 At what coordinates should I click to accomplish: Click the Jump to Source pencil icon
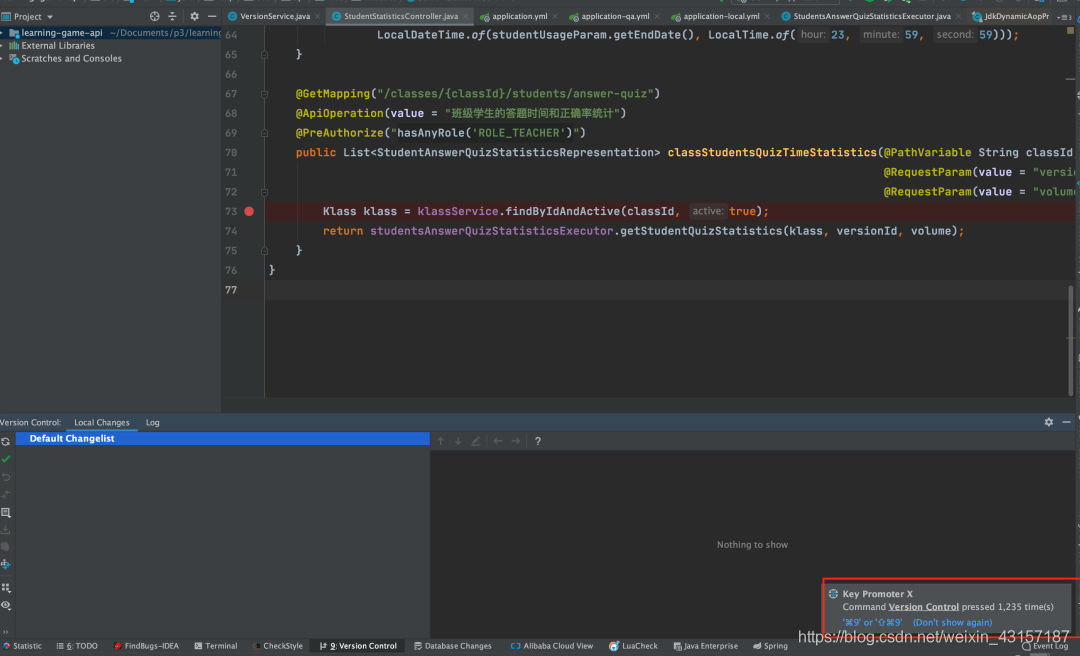[x=476, y=441]
